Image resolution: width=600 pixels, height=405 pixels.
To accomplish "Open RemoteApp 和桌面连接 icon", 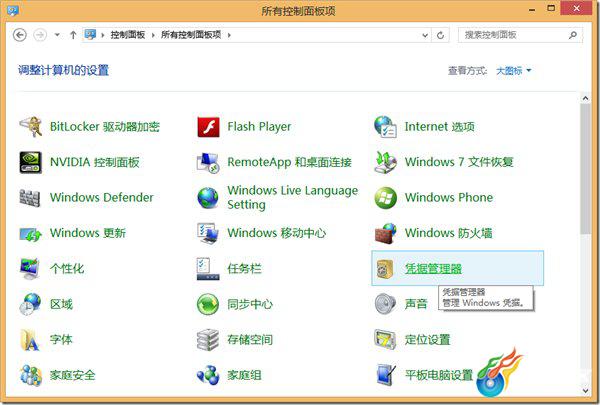I will click(x=208, y=162).
